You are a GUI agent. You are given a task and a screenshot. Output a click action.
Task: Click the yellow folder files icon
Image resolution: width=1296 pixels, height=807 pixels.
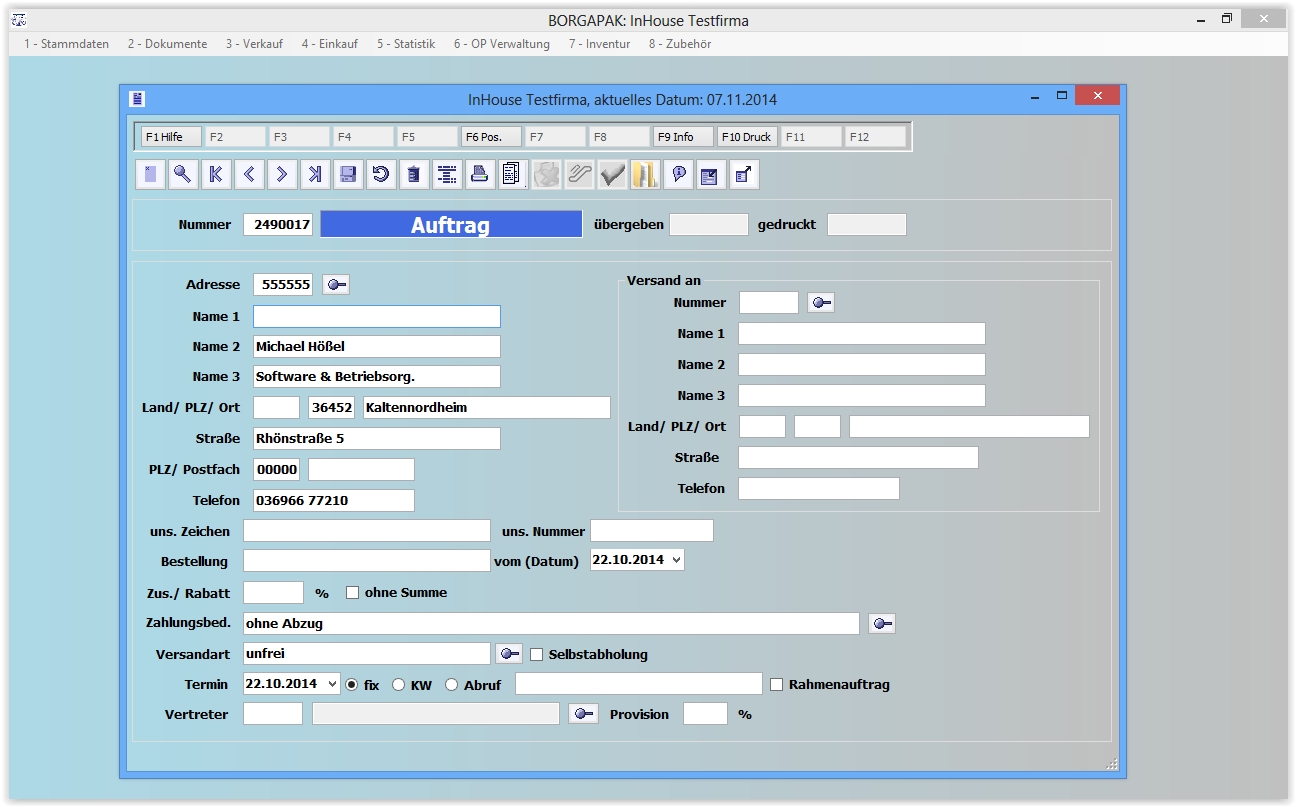[x=645, y=175]
